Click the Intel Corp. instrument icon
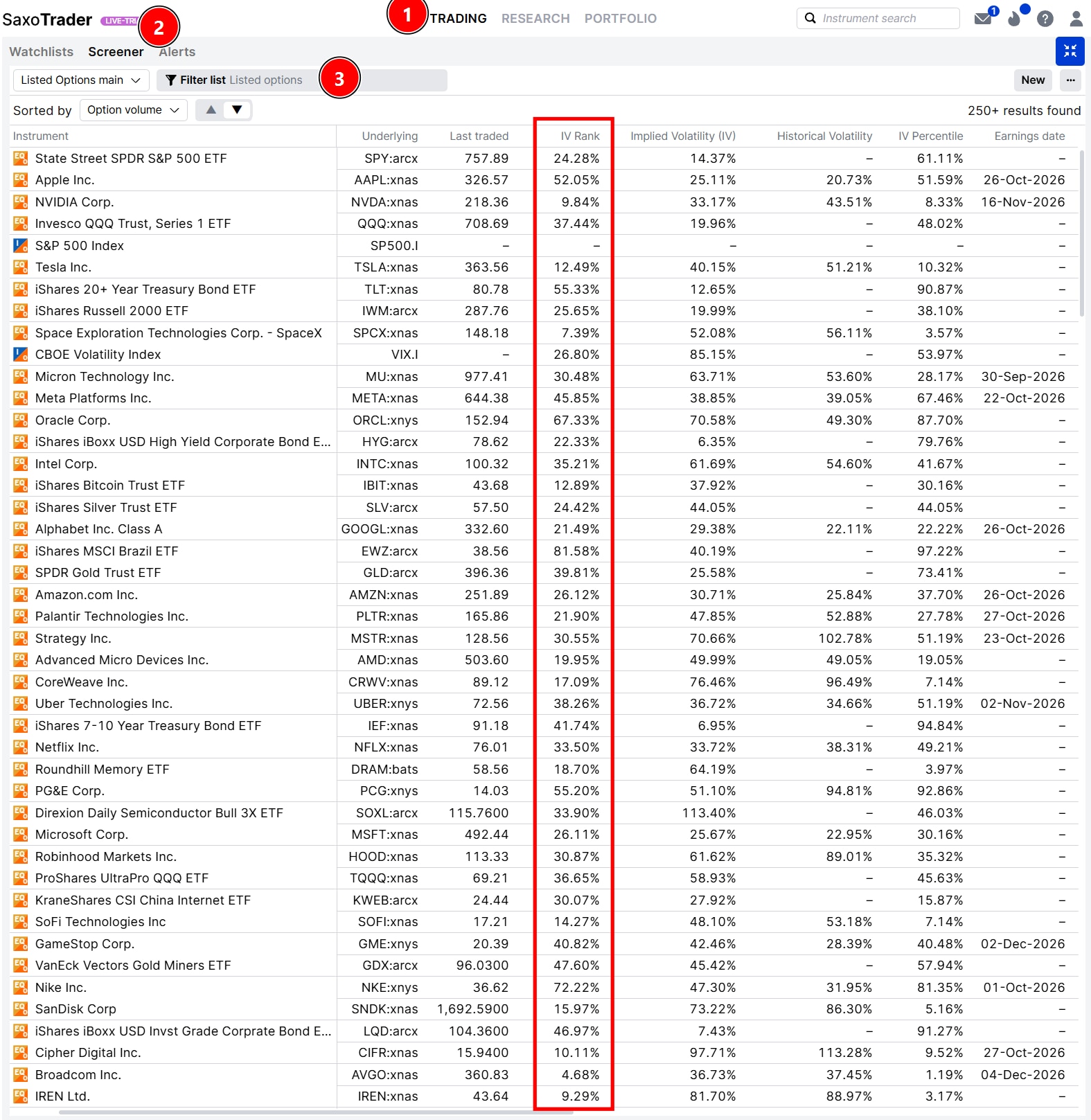Screen dimensions: 1091x1120 click(21, 463)
